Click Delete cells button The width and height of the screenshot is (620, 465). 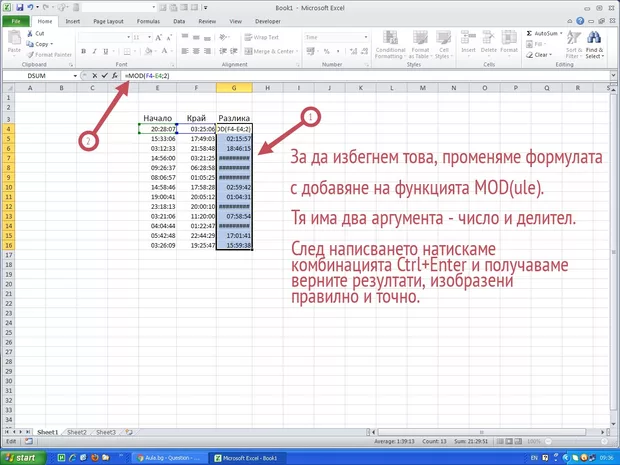[x=488, y=43]
